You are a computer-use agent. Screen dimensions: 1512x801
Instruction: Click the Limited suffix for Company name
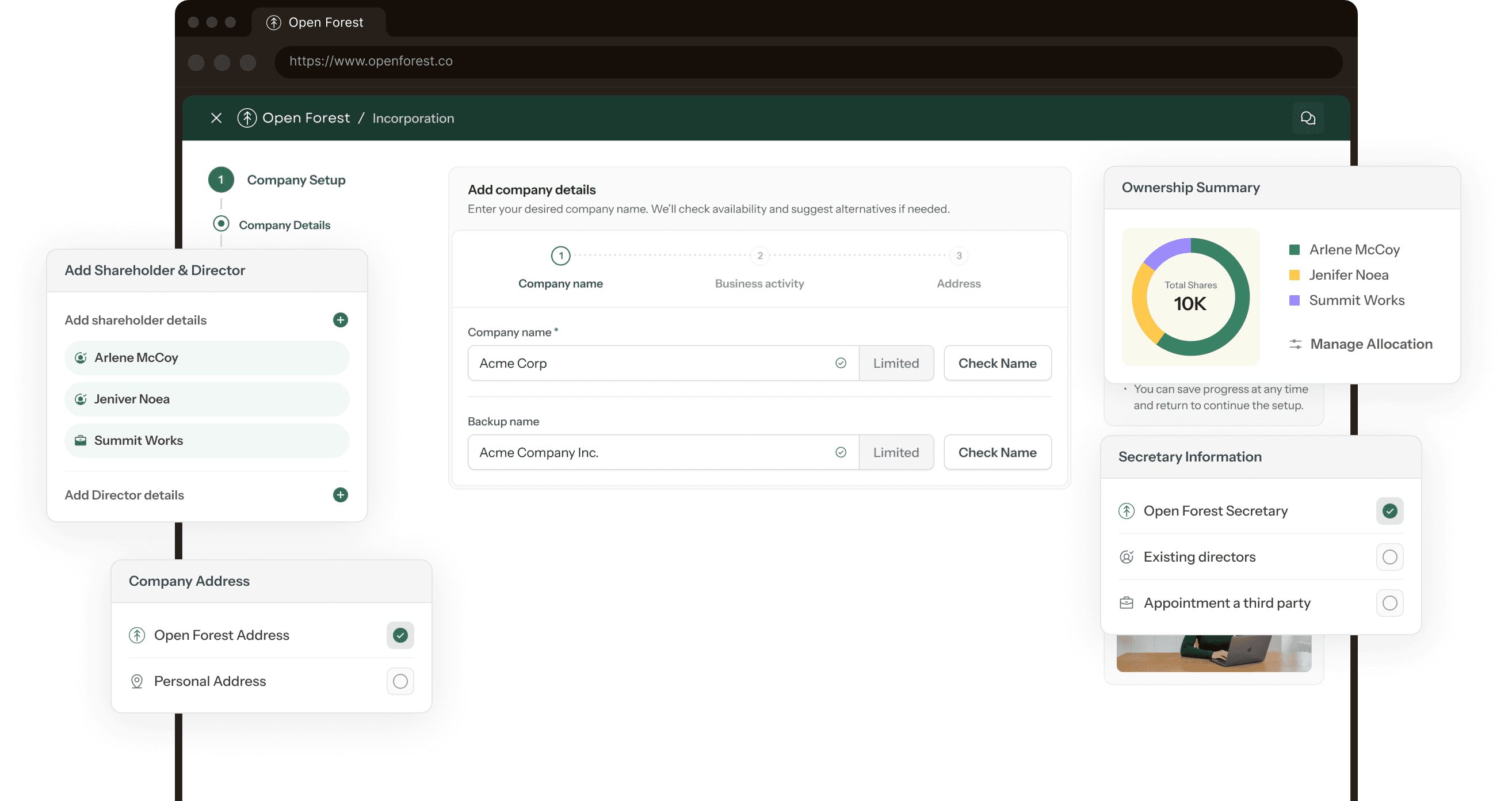point(896,363)
